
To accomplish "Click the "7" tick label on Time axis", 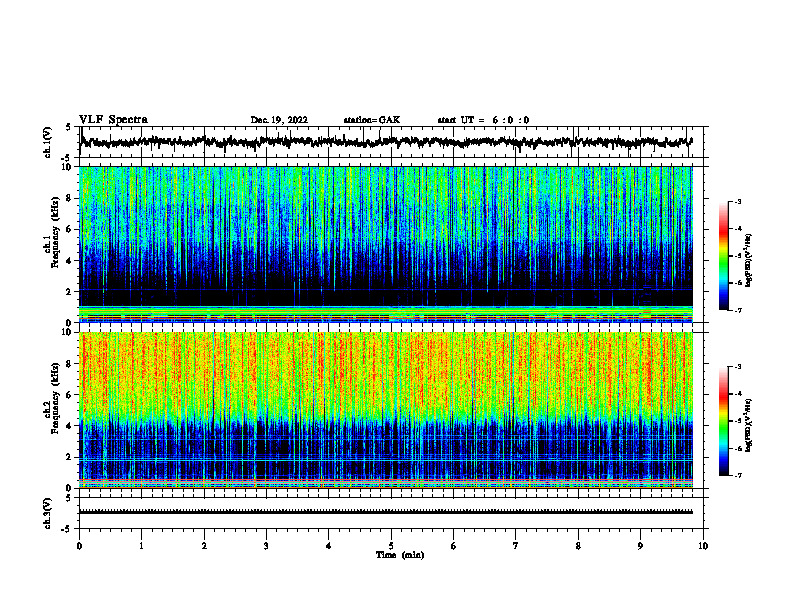I will pos(516,545).
